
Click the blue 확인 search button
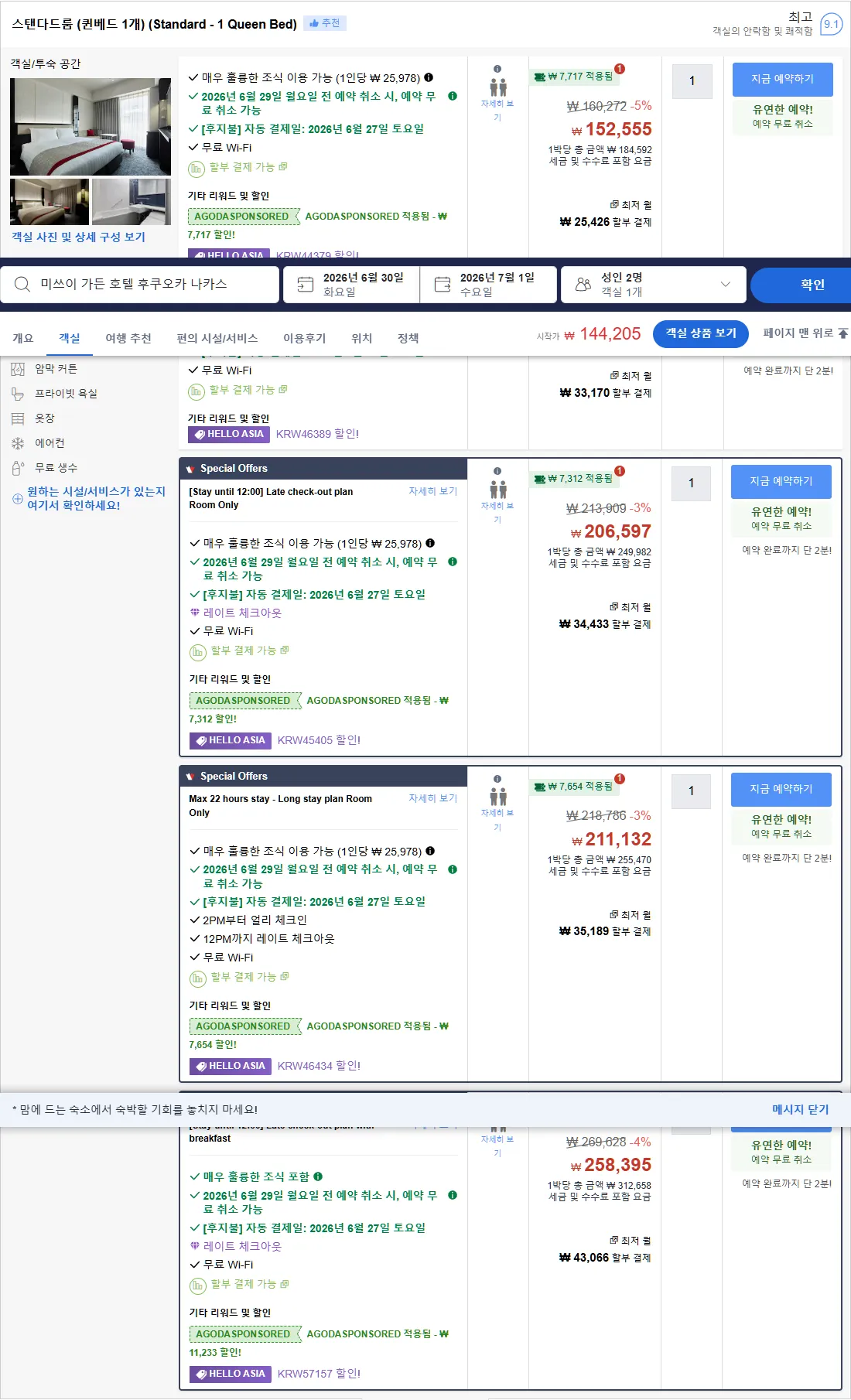click(801, 285)
